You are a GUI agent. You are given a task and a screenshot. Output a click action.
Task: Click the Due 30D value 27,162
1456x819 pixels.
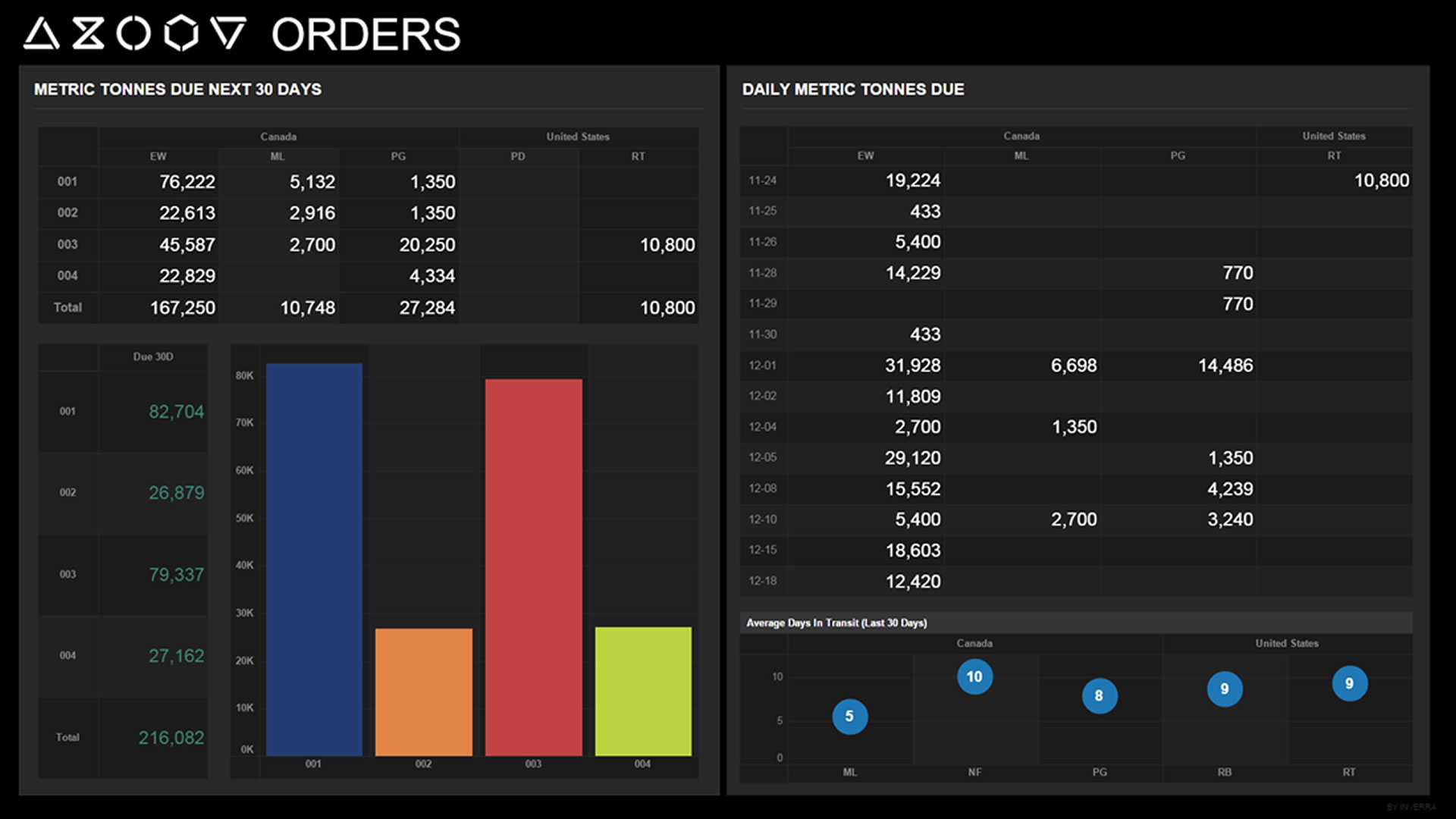coord(177,656)
